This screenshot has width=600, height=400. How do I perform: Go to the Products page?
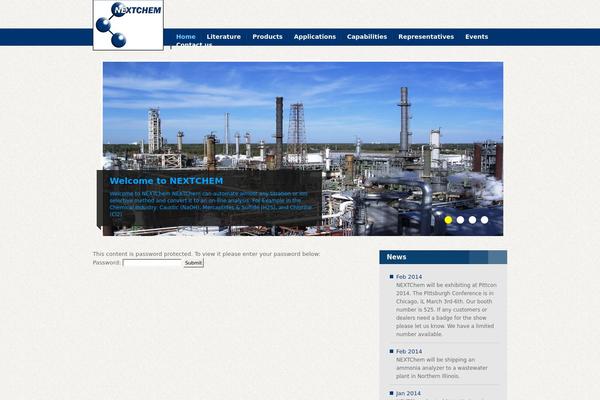coord(267,37)
